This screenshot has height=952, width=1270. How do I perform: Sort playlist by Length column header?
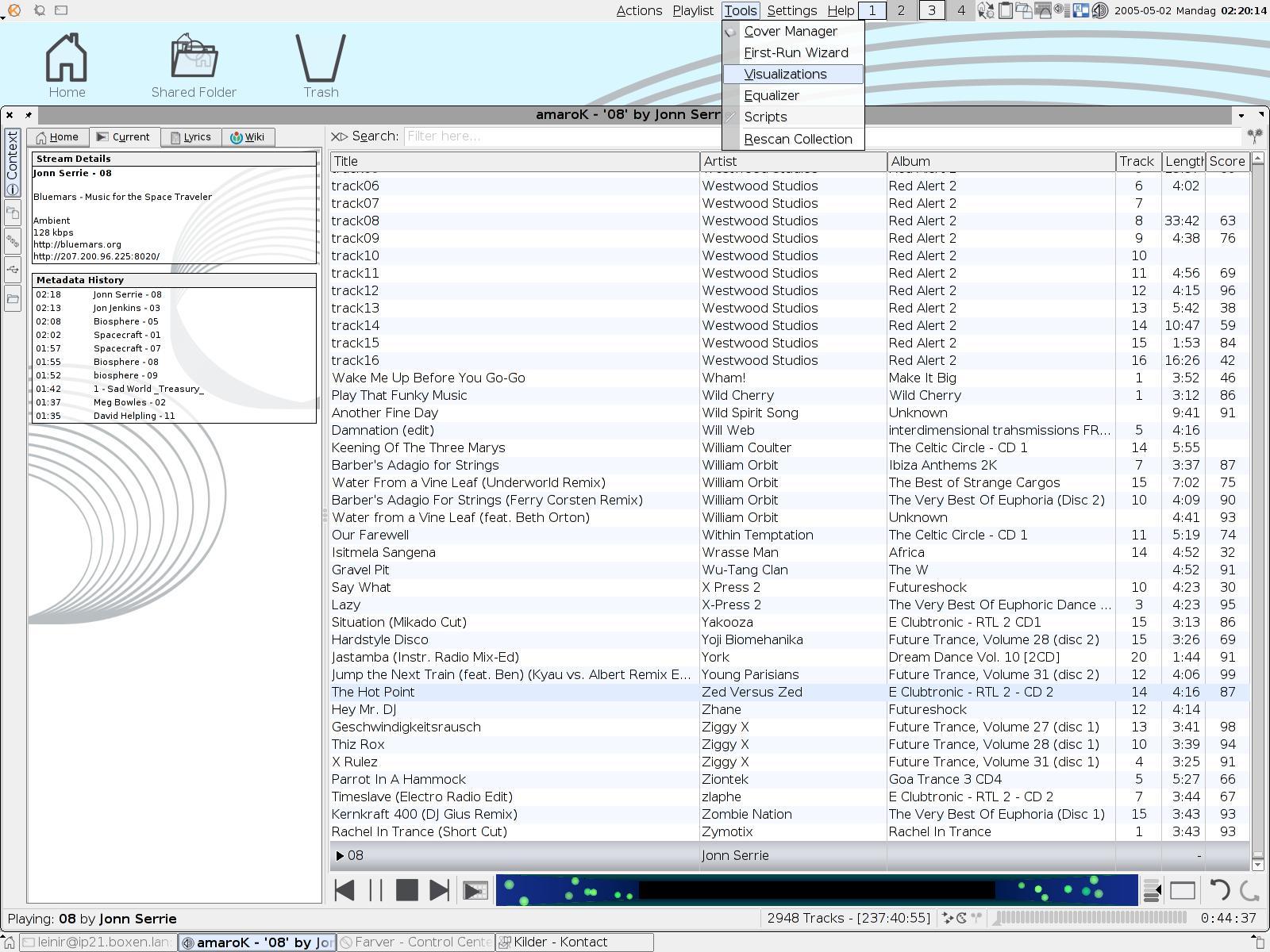pos(1183,161)
